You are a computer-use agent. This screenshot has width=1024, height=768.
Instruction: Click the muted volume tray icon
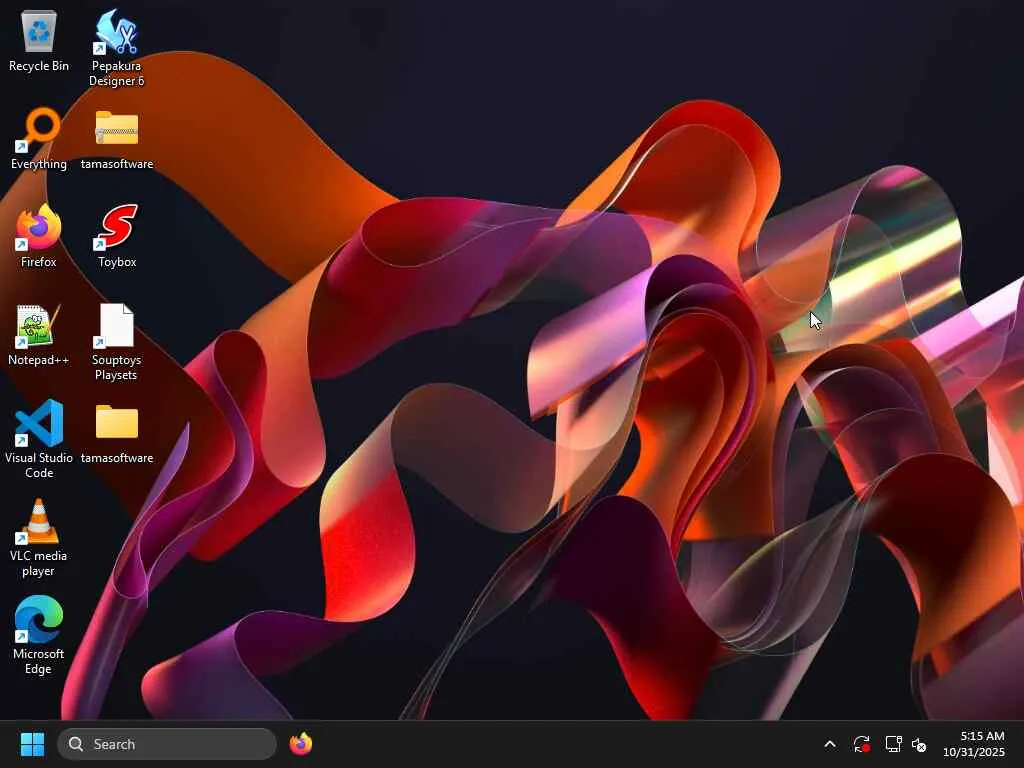click(919, 744)
